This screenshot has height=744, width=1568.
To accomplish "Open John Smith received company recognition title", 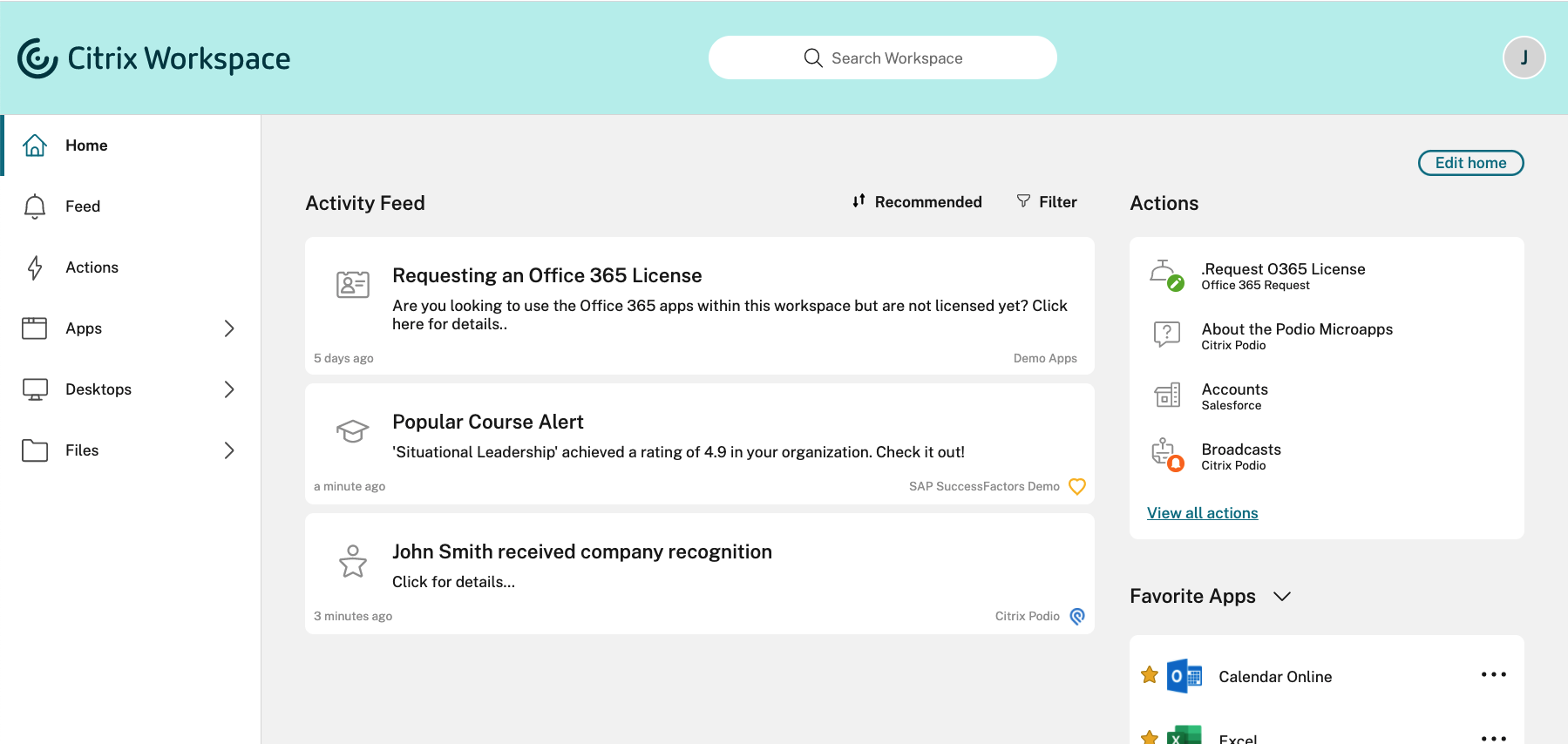I will (x=581, y=551).
